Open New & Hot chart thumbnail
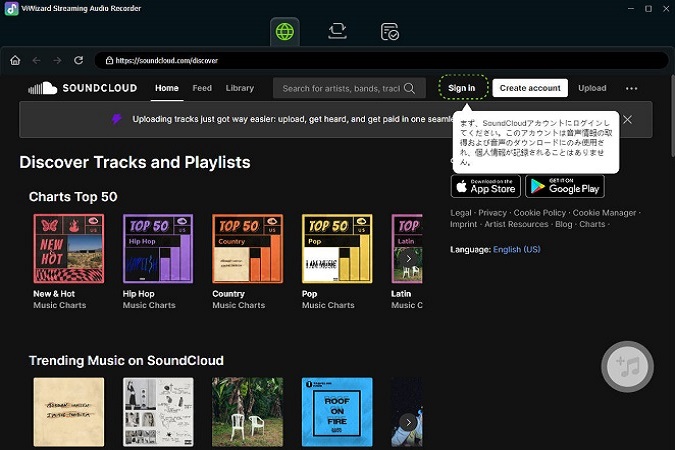 [69, 248]
